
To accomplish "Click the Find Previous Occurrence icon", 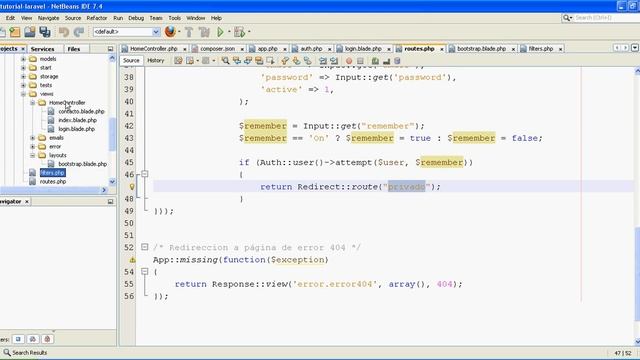I will [x=237, y=61].
